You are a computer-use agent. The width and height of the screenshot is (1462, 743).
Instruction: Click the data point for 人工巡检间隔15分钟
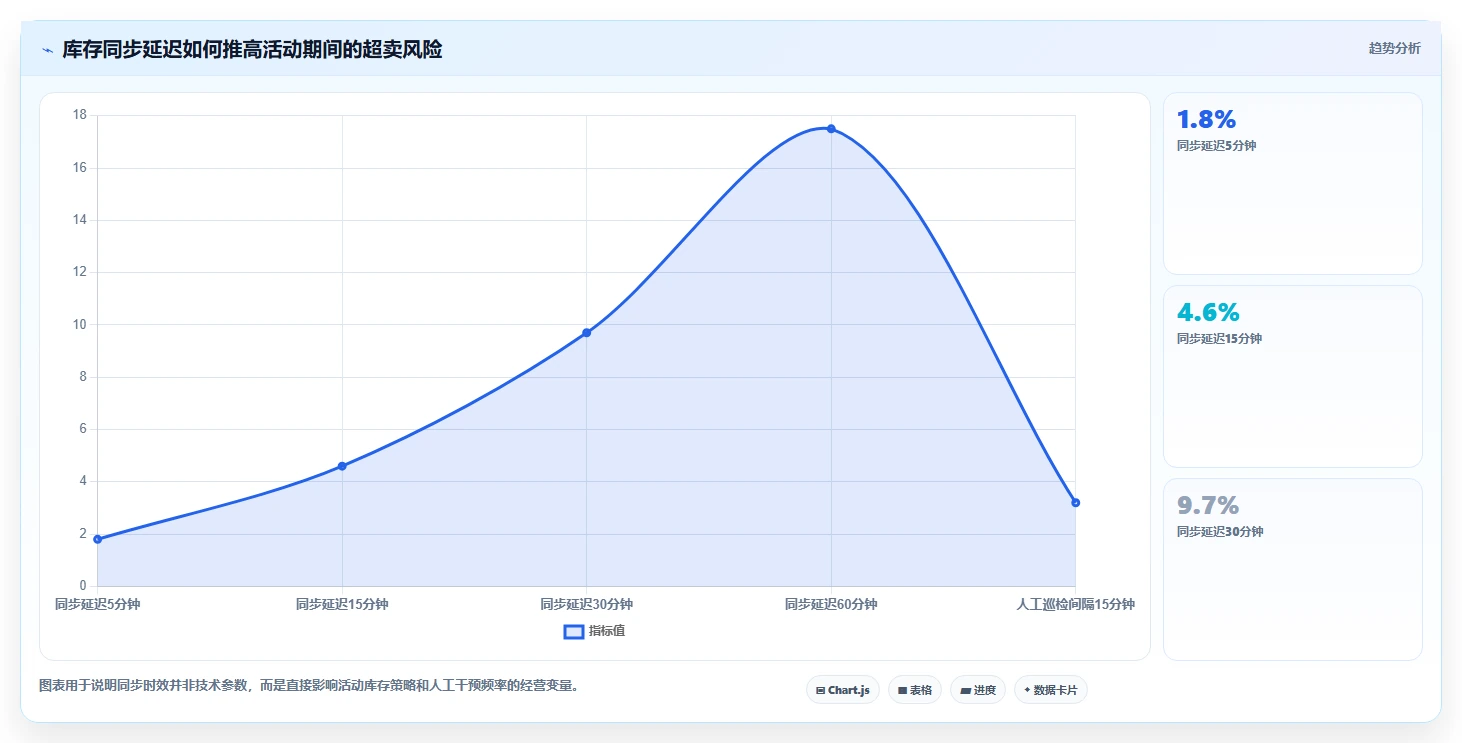click(x=1075, y=503)
